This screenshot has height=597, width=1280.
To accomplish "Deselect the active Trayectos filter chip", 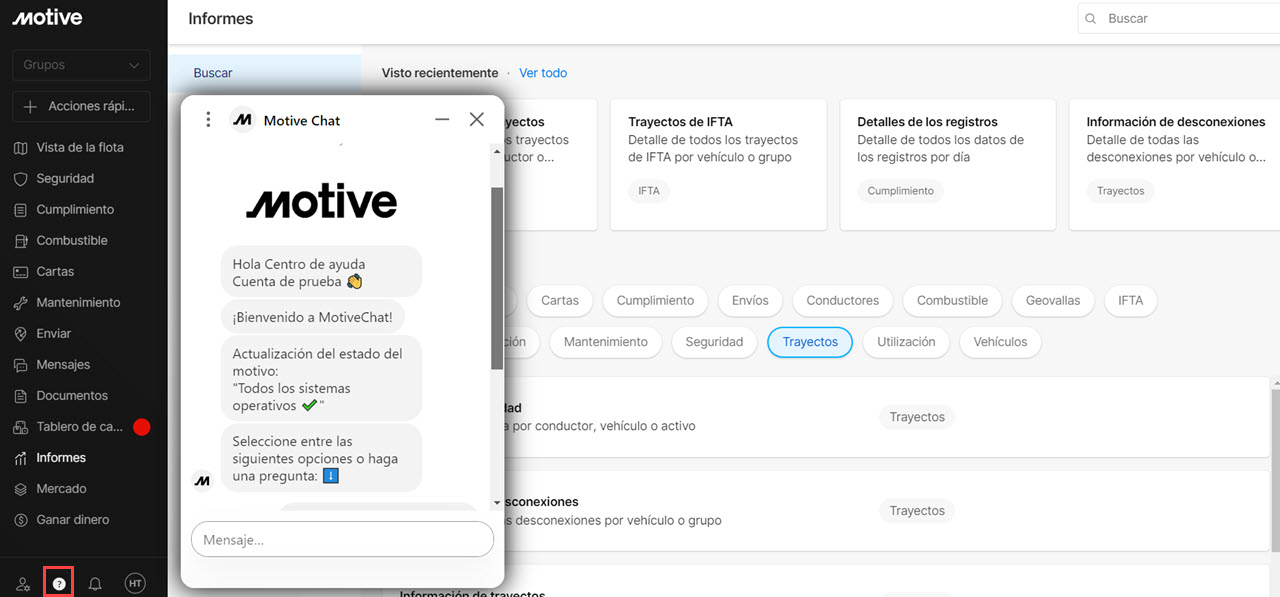I will point(810,342).
